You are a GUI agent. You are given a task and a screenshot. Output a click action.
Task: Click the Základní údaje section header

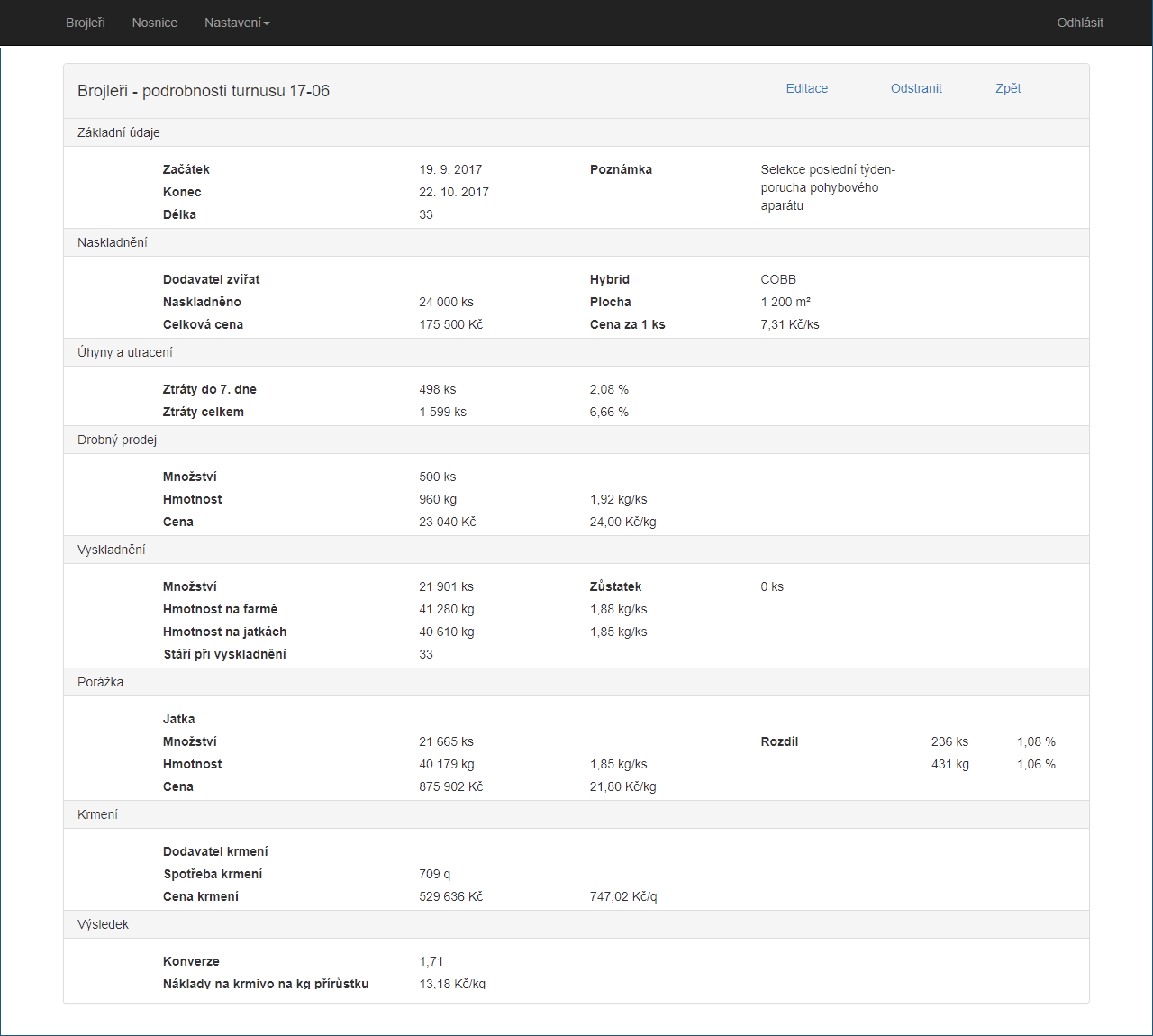tap(576, 132)
